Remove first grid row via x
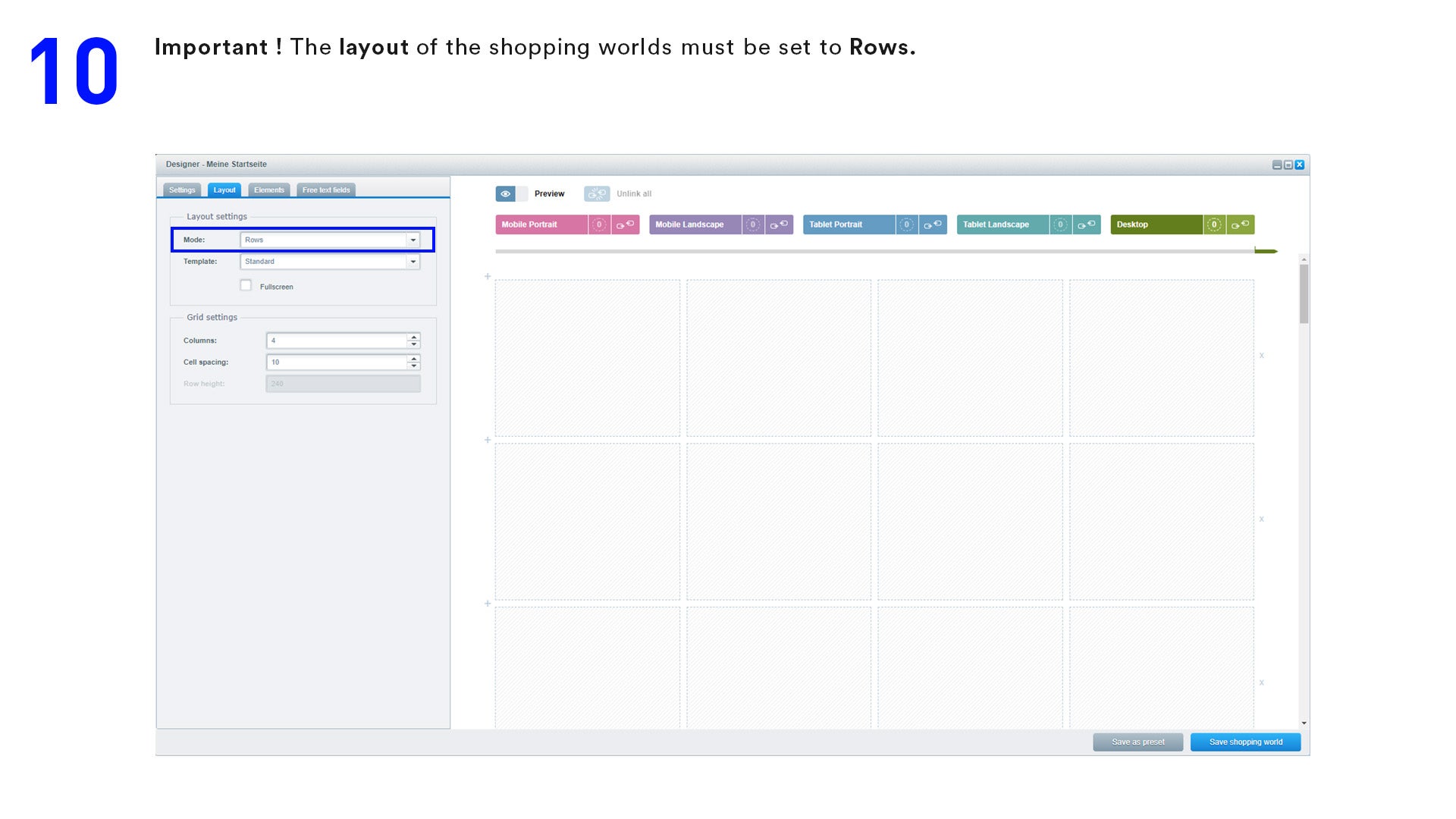The image size is (1456, 819). coord(1262,356)
